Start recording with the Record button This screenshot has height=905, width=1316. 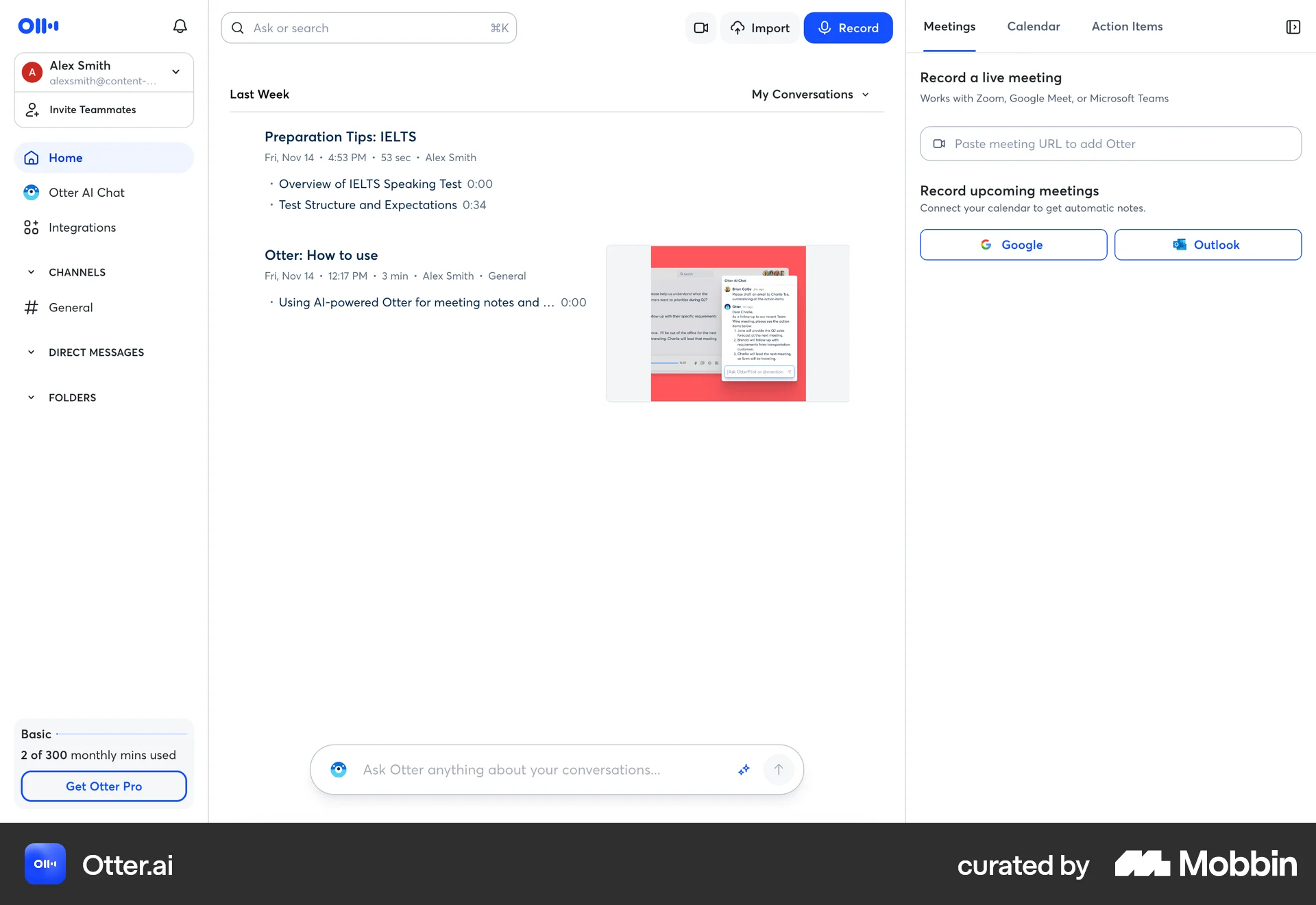point(848,28)
